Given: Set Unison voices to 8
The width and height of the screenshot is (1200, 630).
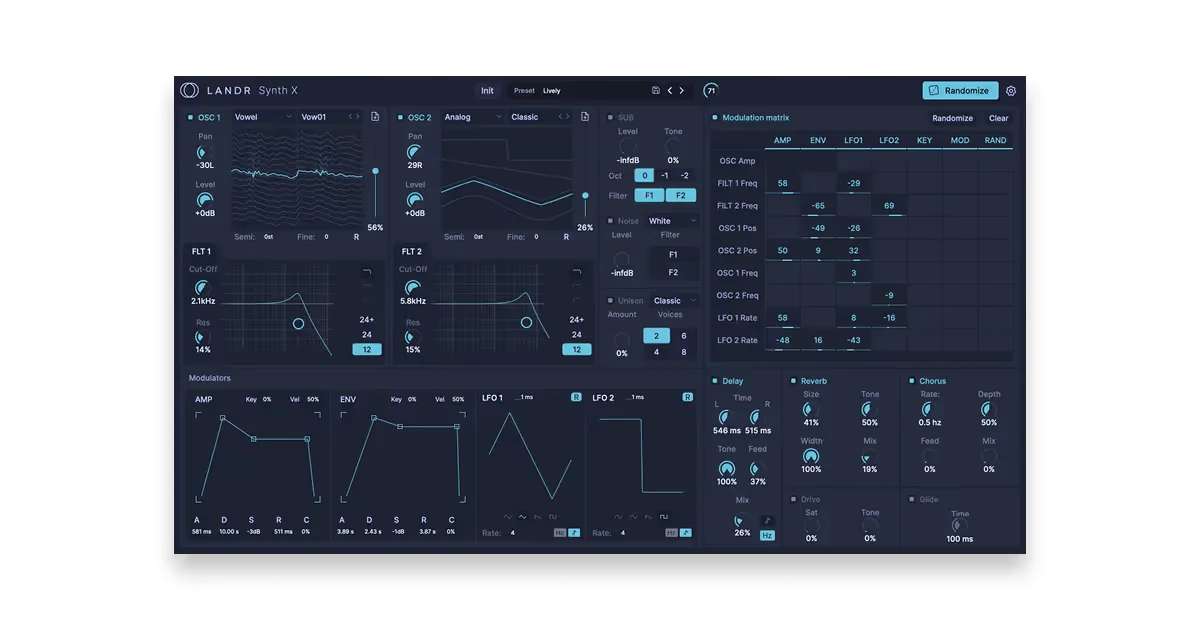Looking at the screenshot, I should [684, 352].
